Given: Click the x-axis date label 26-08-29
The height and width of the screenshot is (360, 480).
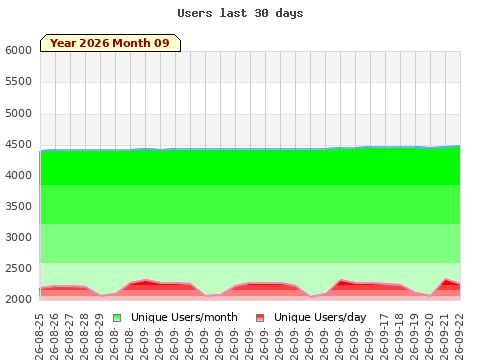Looking at the screenshot, I should point(99,337).
